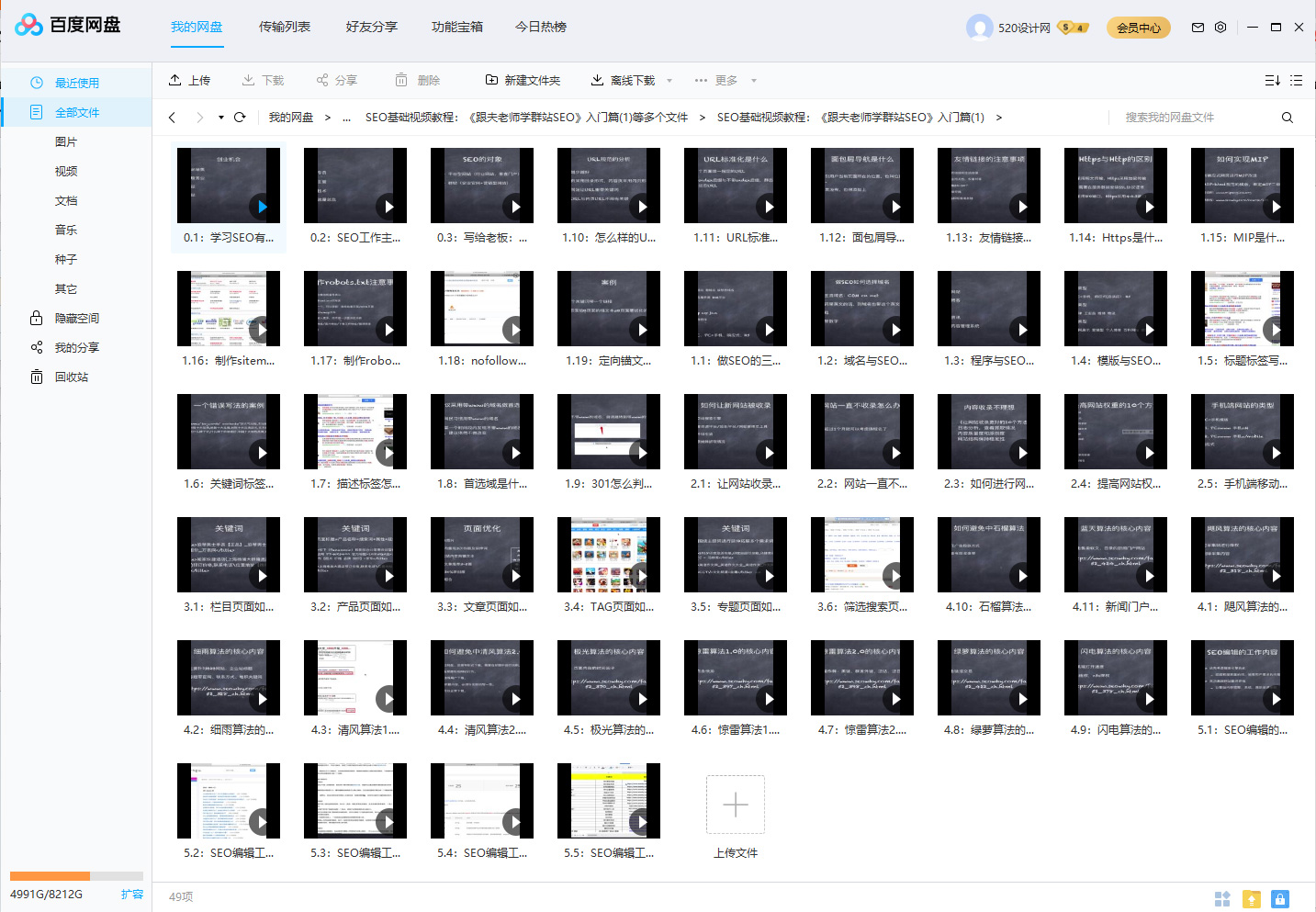1316x912 pixels.
Task: Click file name 1.9: 301怎么判...
Action: pyautogui.click(x=609, y=484)
